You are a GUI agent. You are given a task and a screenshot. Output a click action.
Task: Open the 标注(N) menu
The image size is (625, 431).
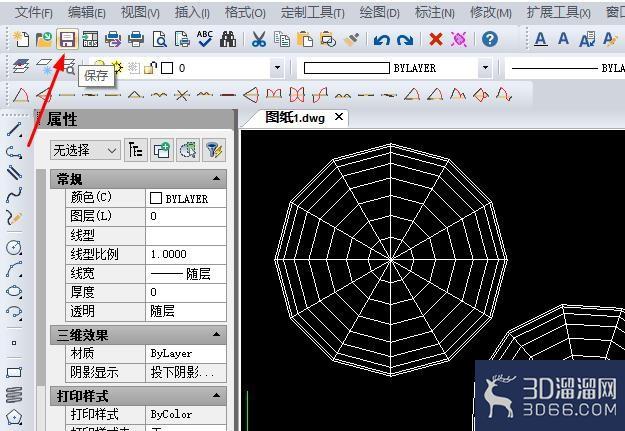(x=434, y=13)
